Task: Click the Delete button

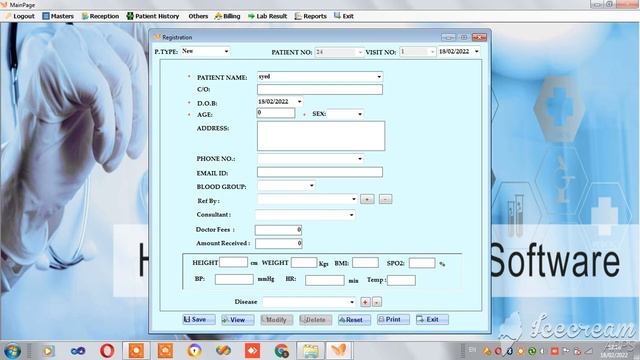Action: (315, 320)
